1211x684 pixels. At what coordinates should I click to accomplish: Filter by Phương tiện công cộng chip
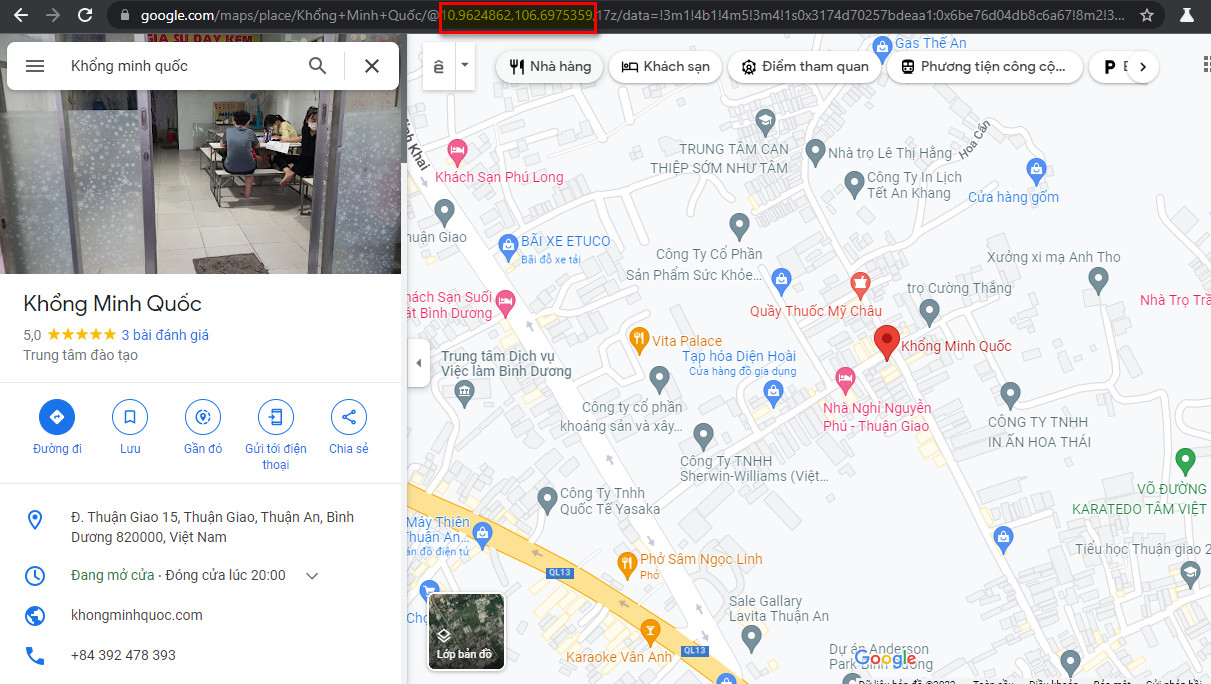[984, 67]
